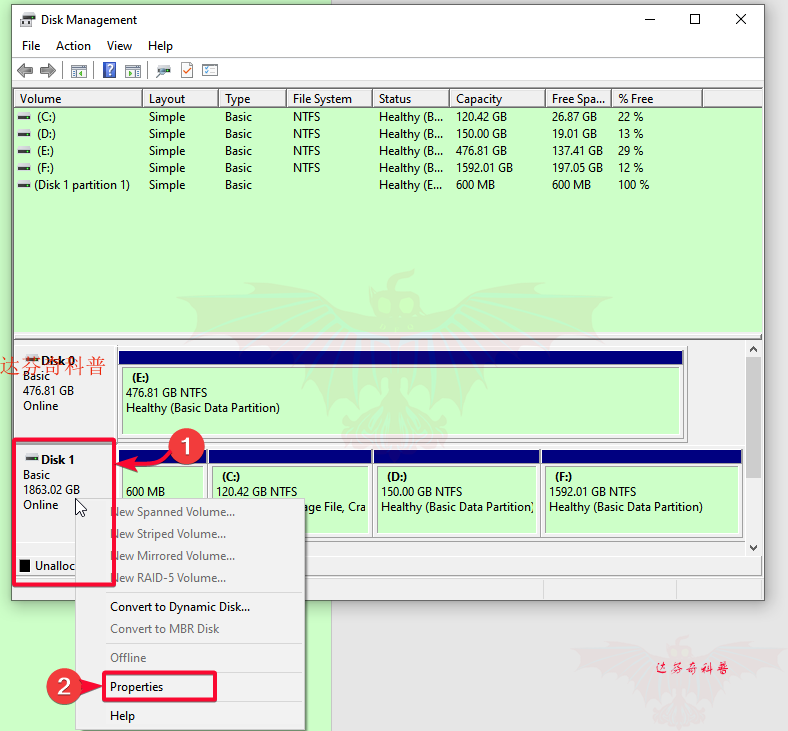Click Help in the context menu
The width and height of the screenshot is (788, 731).
pos(122,716)
